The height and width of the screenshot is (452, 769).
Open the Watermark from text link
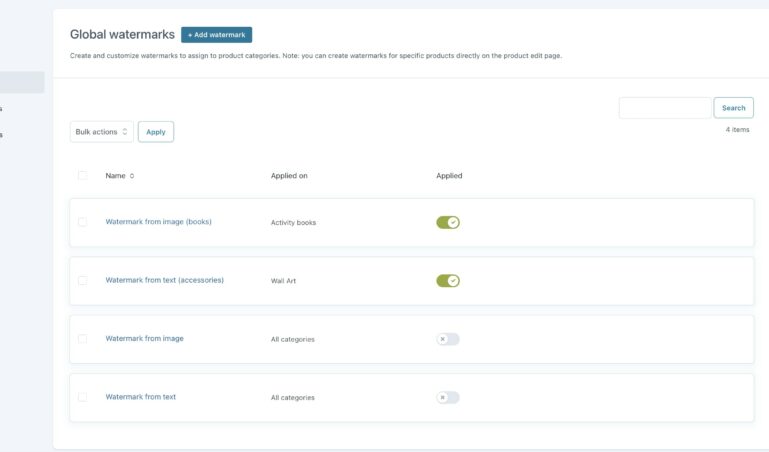(140, 397)
